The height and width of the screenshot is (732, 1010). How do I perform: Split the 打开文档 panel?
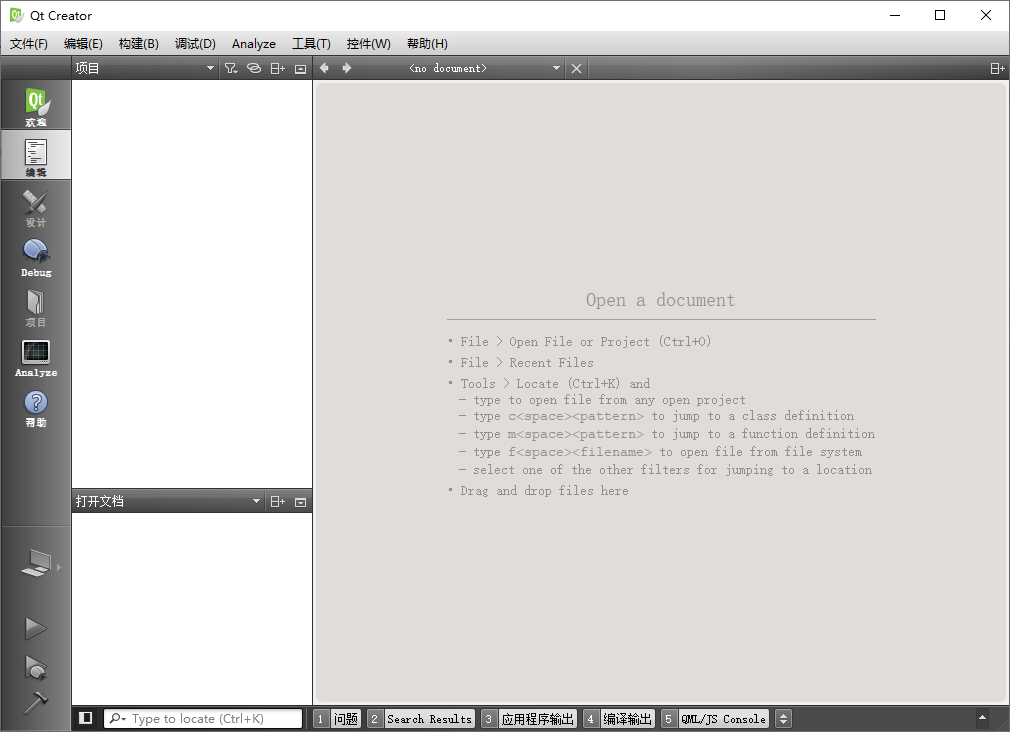click(278, 502)
